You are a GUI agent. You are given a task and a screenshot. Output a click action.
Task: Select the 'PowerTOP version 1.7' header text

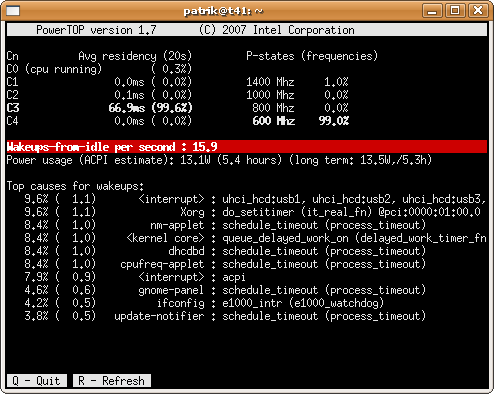point(96,30)
